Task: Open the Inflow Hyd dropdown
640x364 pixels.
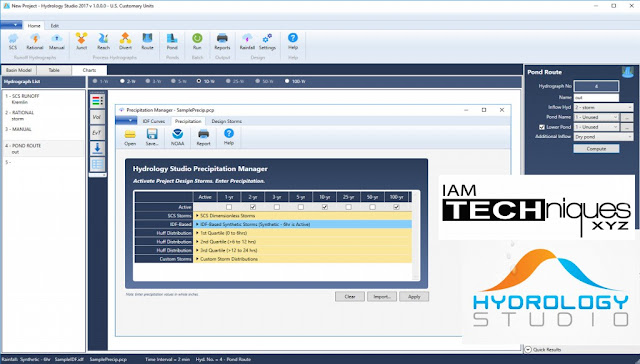Action: click(x=604, y=107)
